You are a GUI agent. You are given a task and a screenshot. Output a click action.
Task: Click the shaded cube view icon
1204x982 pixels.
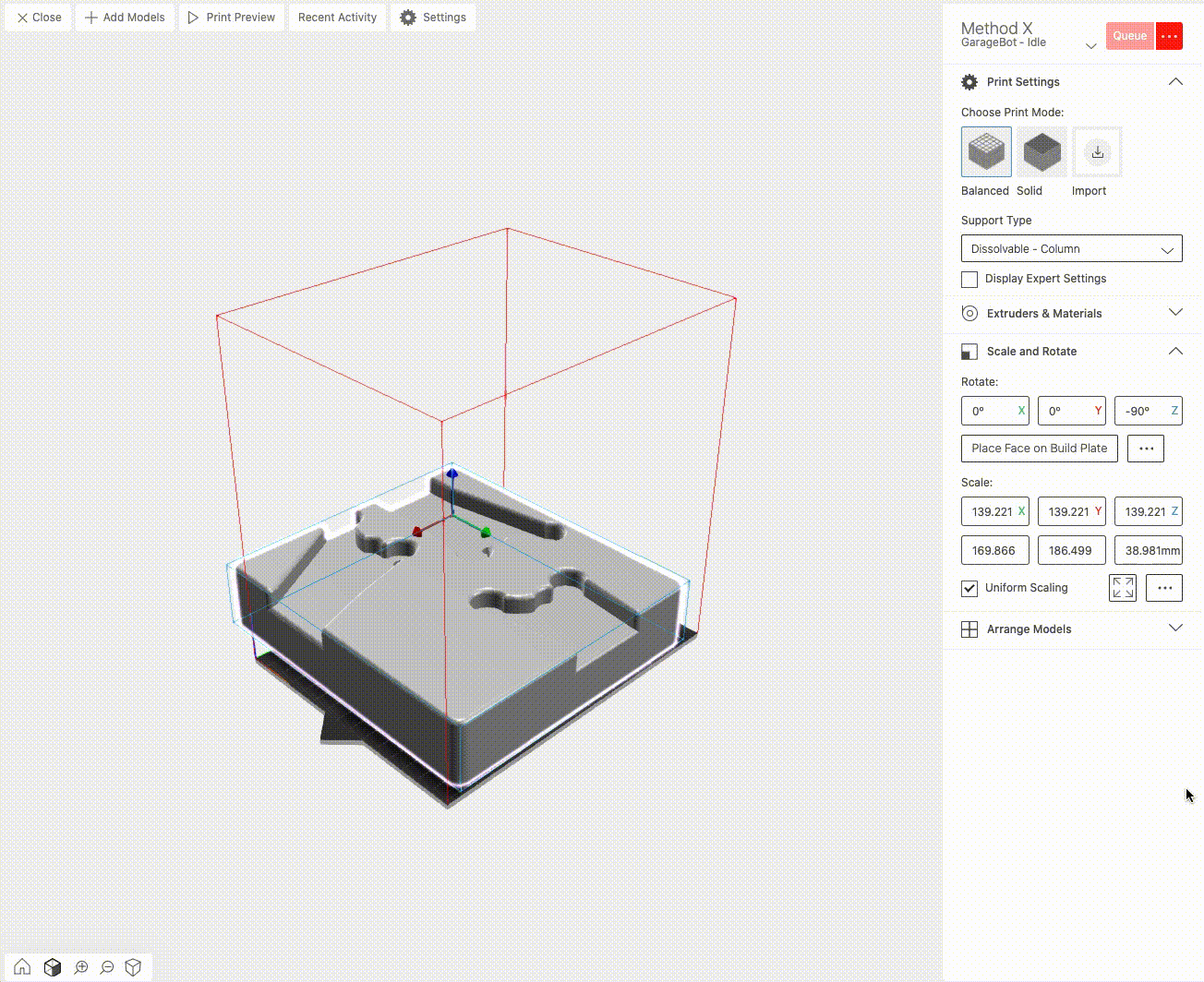tap(53, 966)
